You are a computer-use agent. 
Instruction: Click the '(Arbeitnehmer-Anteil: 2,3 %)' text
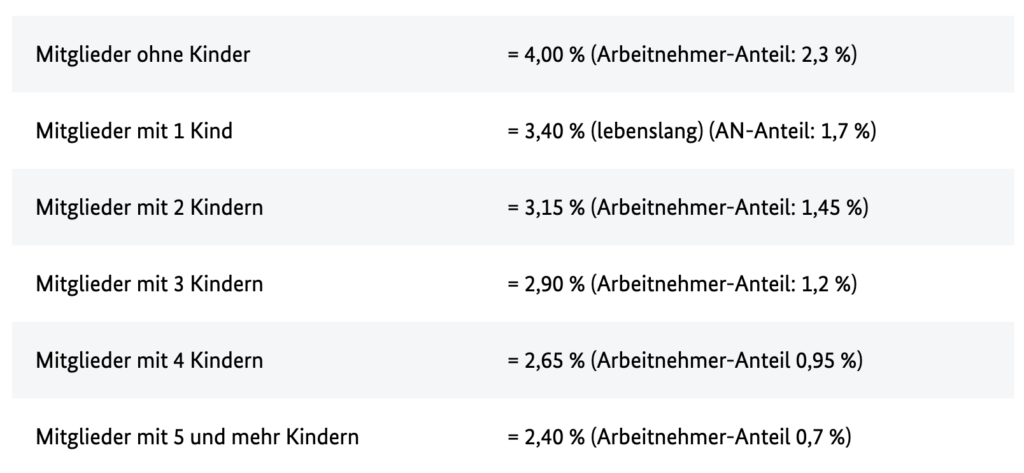[724, 55]
